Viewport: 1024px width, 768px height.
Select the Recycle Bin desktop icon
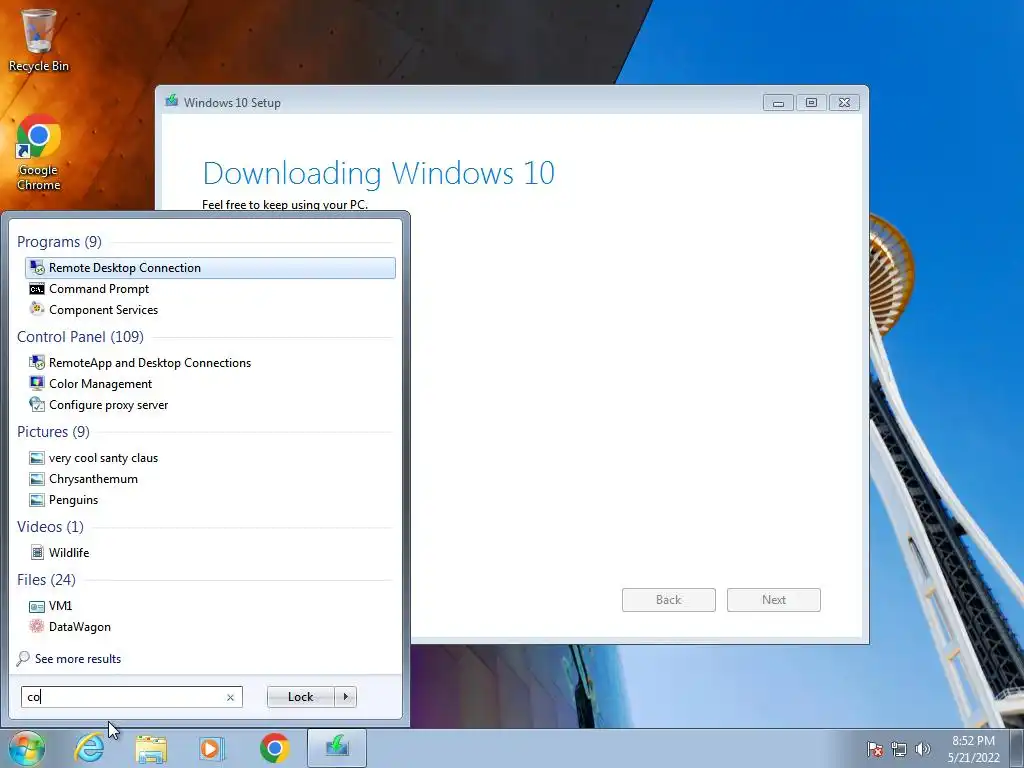click(39, 40)
